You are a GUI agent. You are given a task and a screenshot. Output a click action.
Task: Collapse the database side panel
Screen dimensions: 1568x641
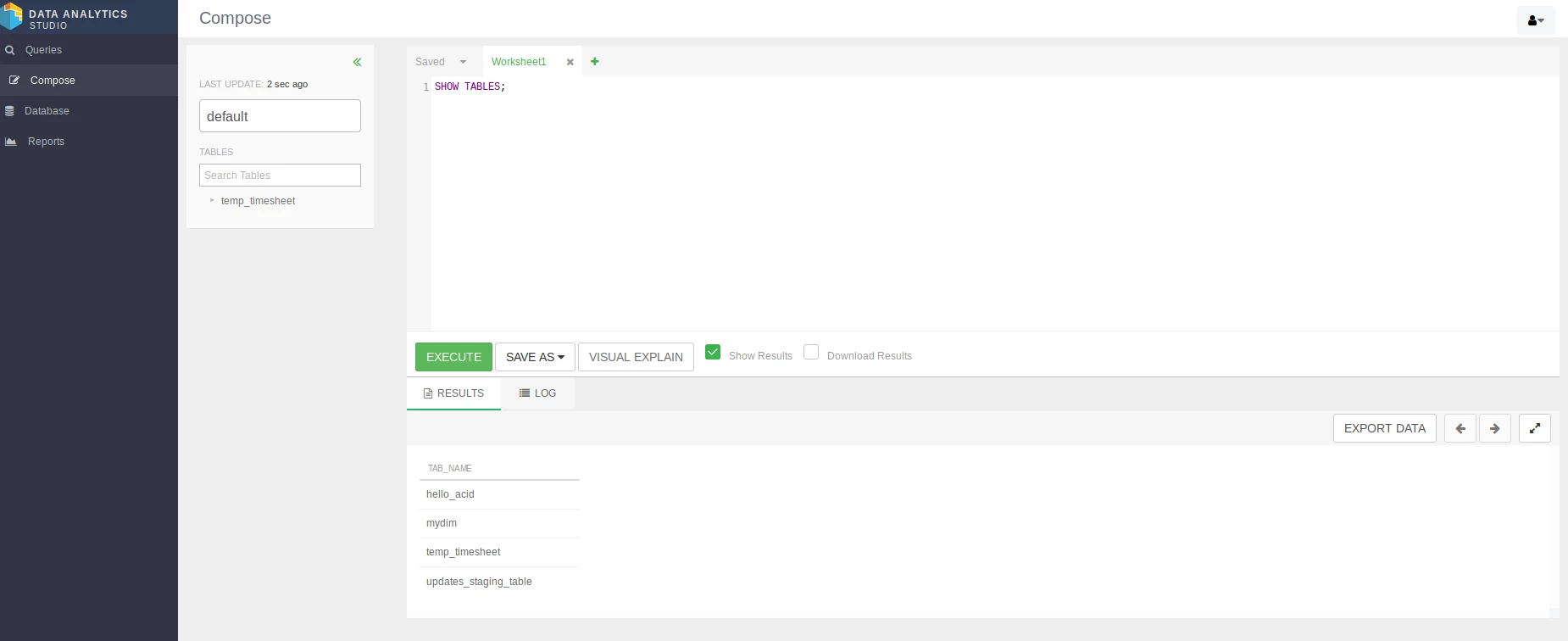tap(358, 62)
